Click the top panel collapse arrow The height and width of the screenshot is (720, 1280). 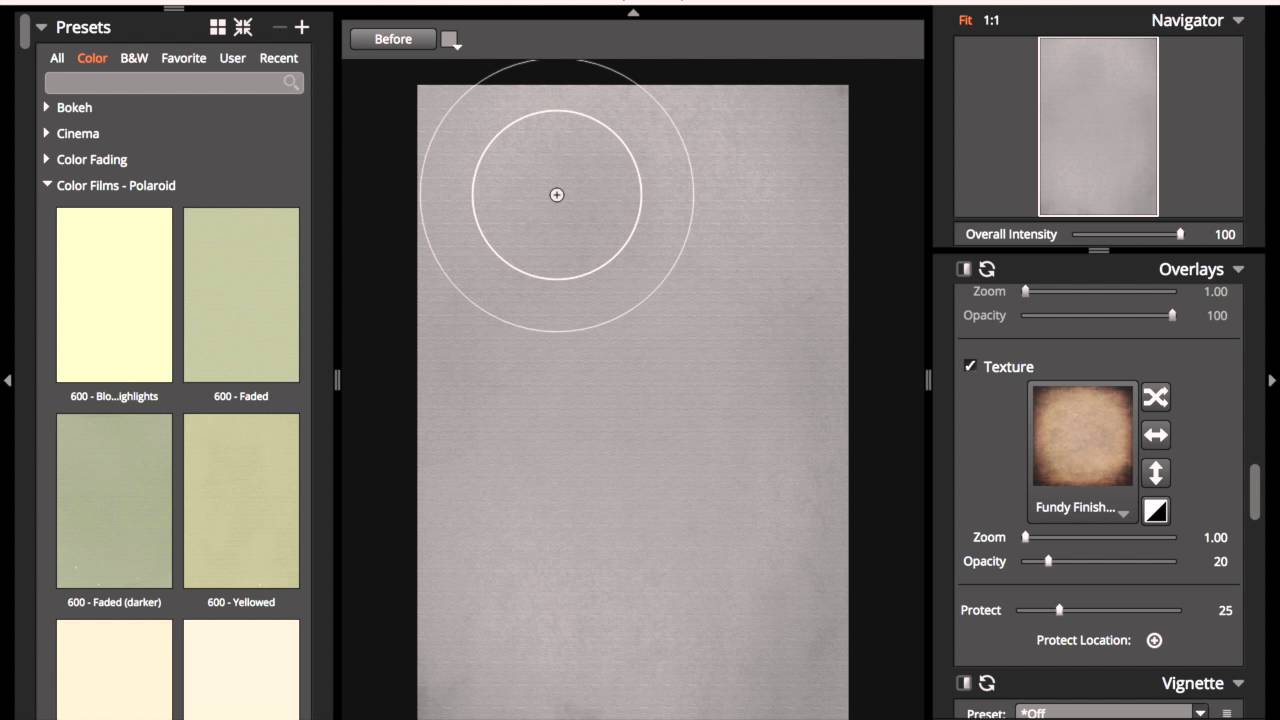click(632, 12)
